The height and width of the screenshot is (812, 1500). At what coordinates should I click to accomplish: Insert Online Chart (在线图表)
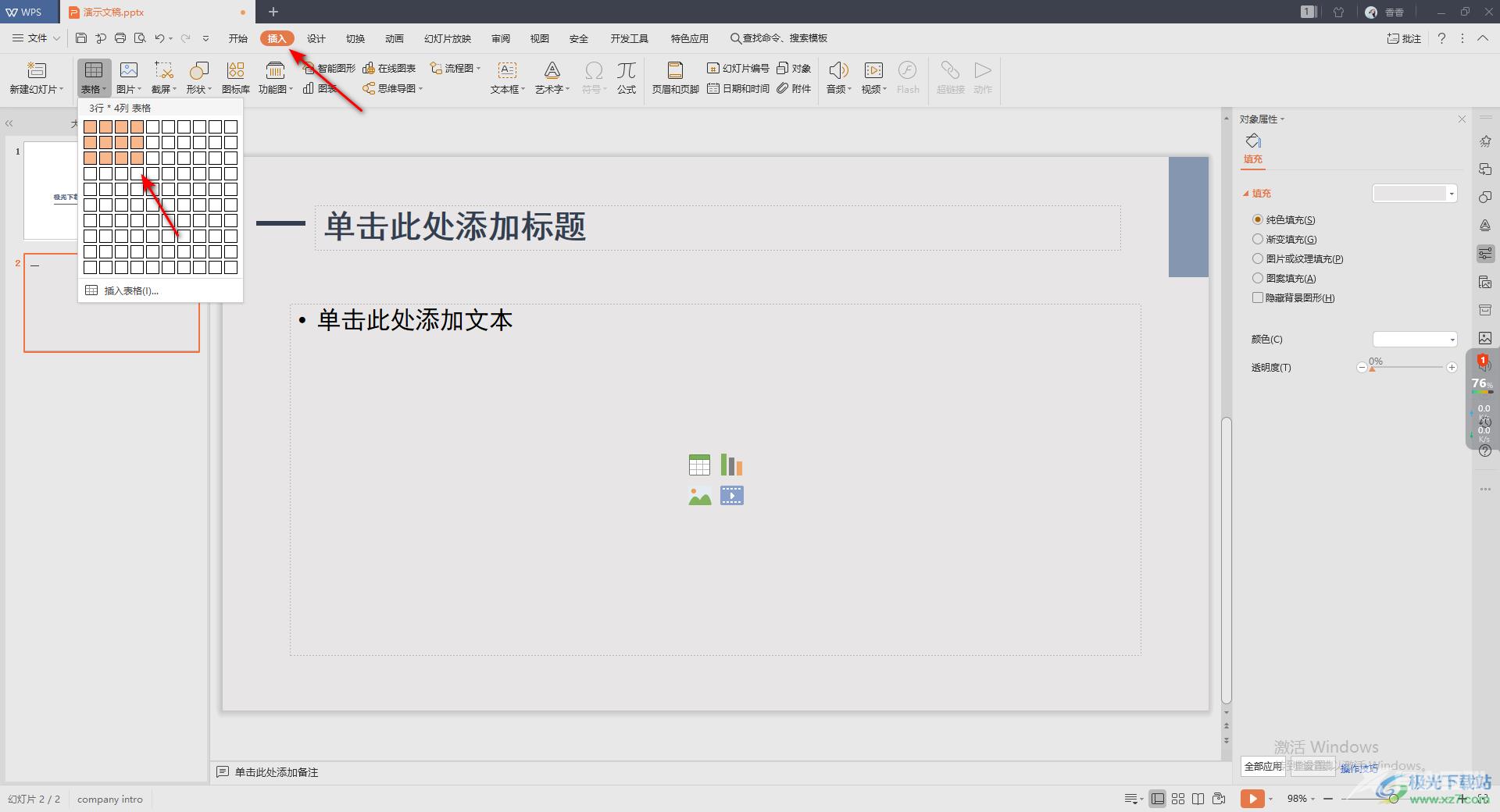point(389,69)
